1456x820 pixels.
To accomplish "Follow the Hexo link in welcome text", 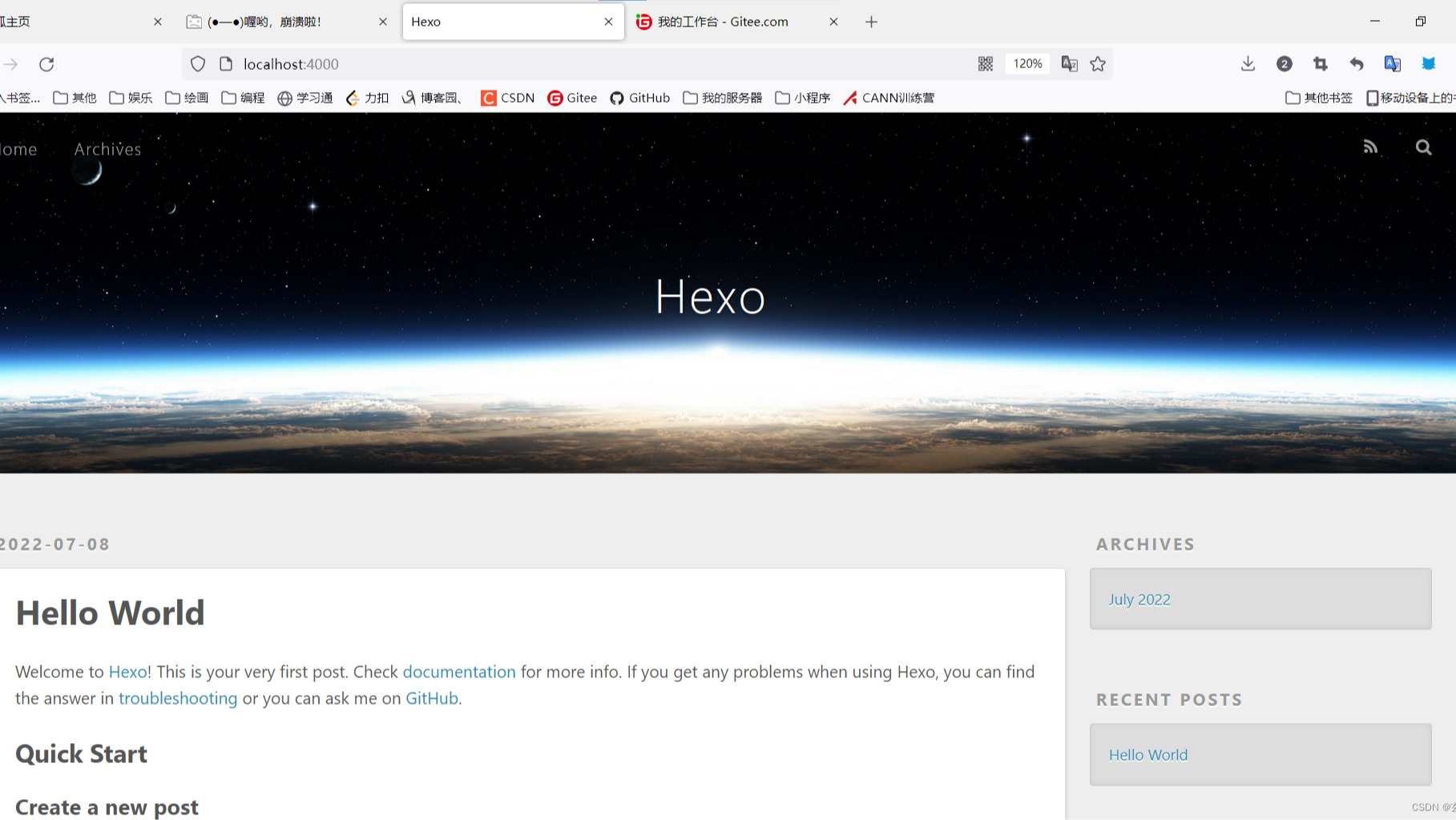I will (127, 672).
